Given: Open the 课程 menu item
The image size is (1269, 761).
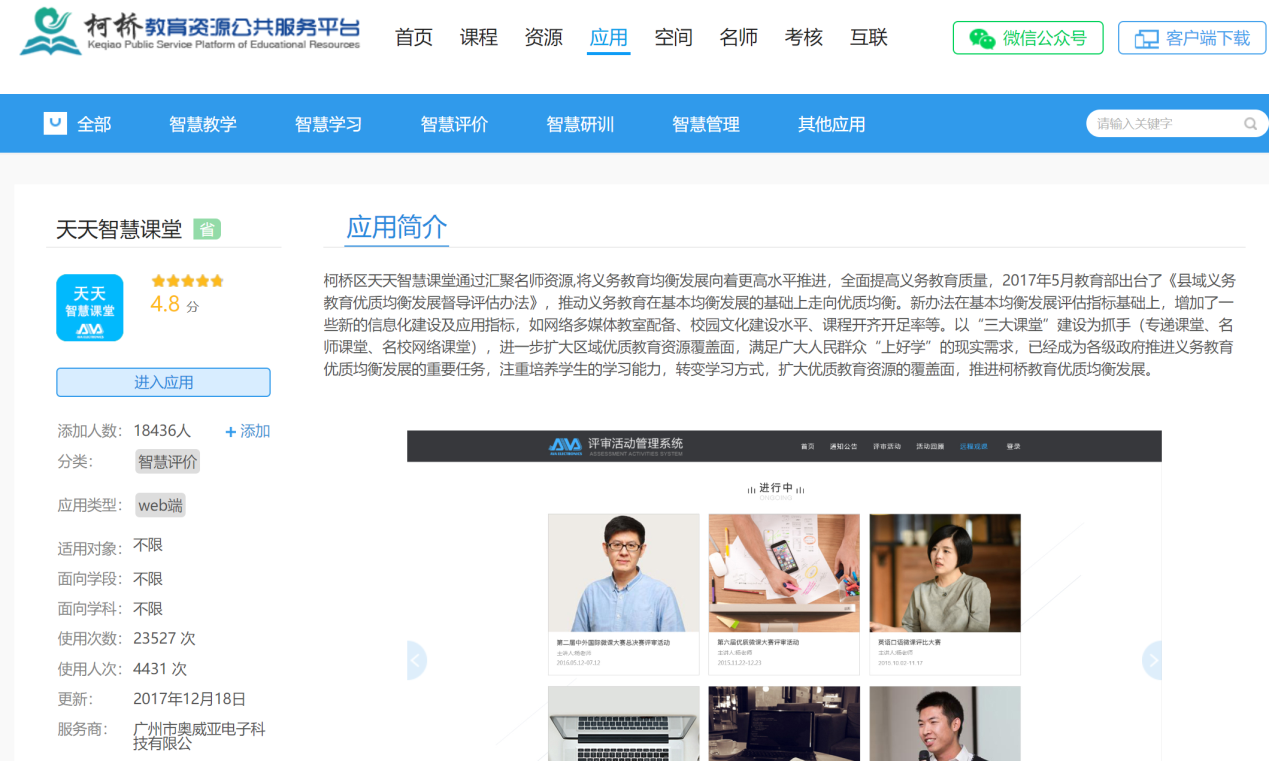Looking at the screenshot, I should 479,38.
